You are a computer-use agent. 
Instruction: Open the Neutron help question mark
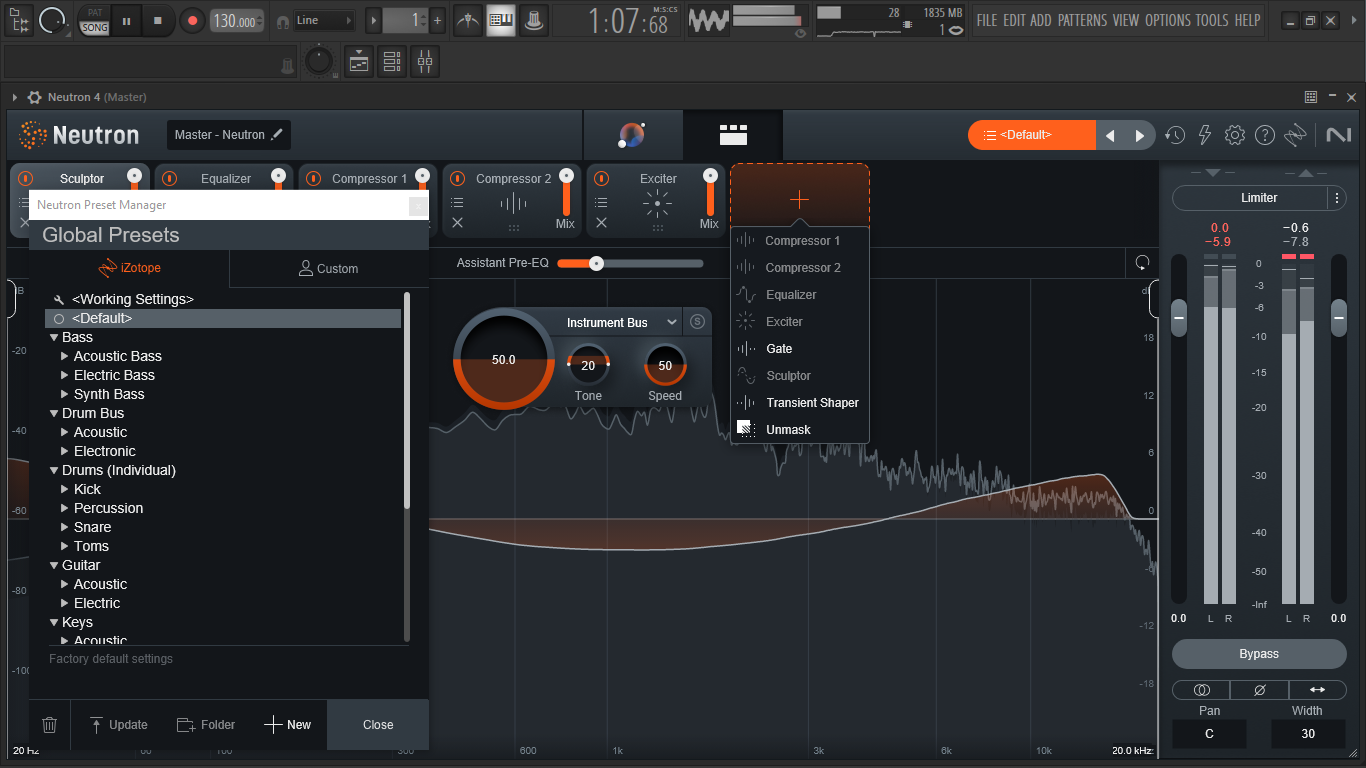(1265, 135)
